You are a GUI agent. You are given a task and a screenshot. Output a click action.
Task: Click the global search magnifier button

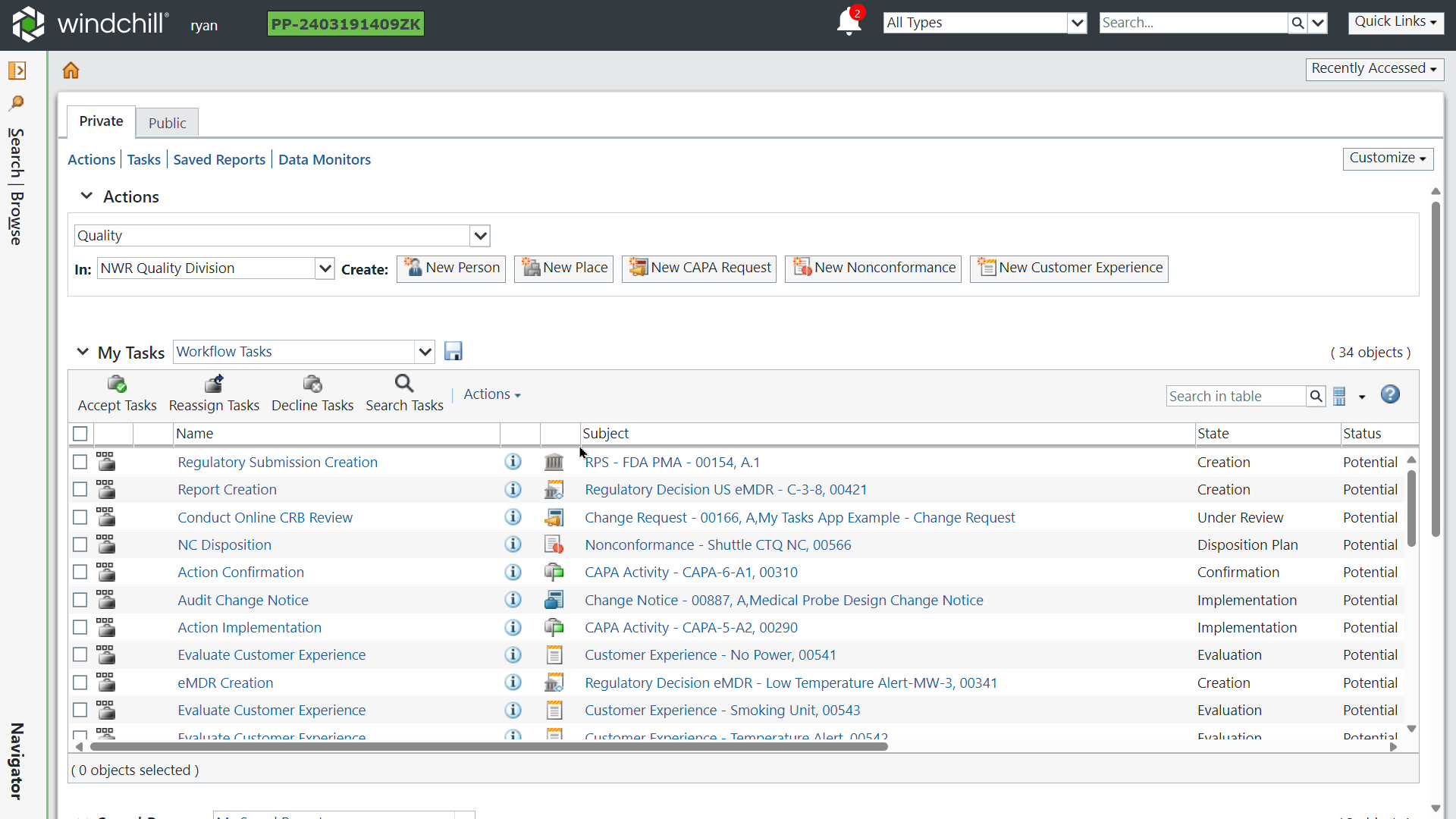click(x=1298, y=23)
